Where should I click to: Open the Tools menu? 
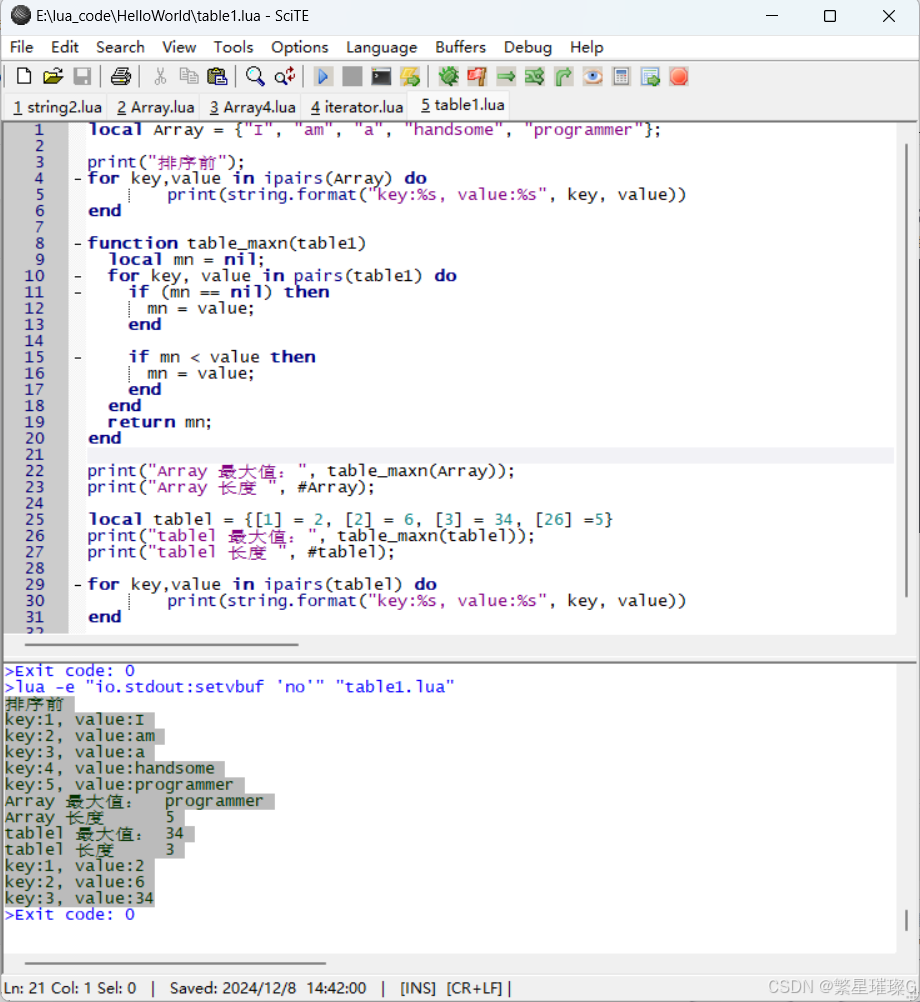[x=233, y=47]
